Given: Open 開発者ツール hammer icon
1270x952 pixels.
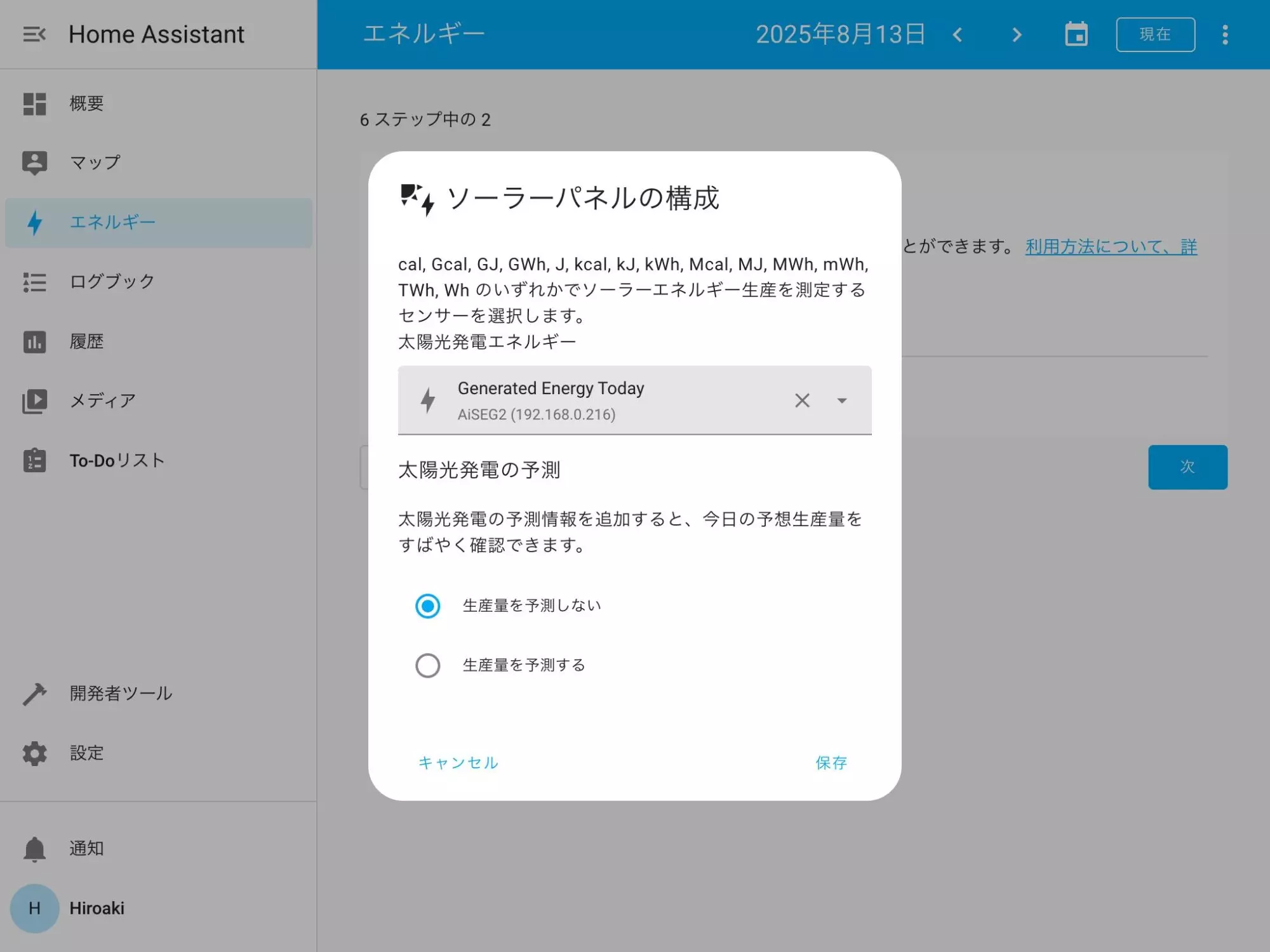Looking at the screenshot, I should pos(34,694).
